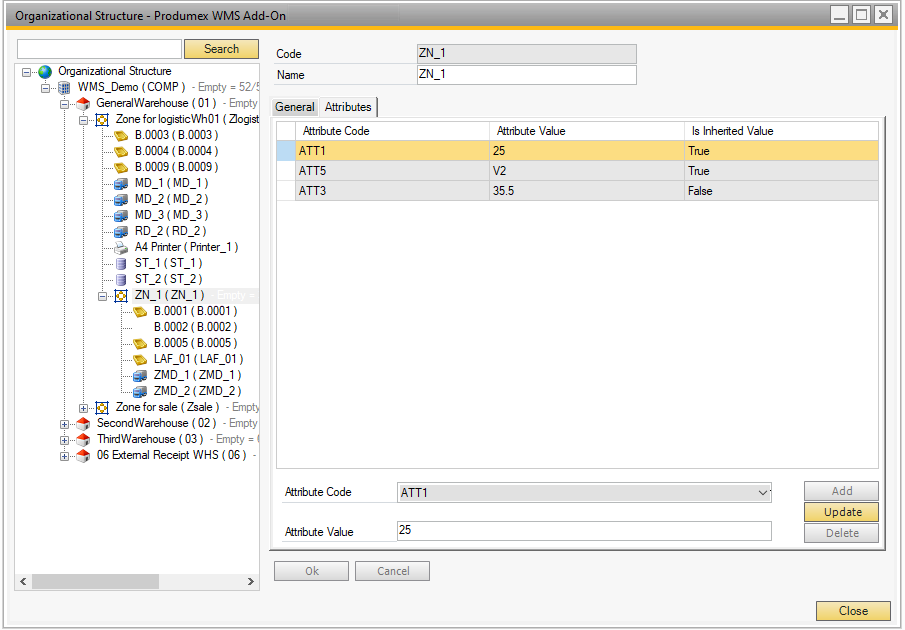This screenshot has height=630, width=905.
Task: Click into the Attribute Value input field
Action: tap(584, 531)
